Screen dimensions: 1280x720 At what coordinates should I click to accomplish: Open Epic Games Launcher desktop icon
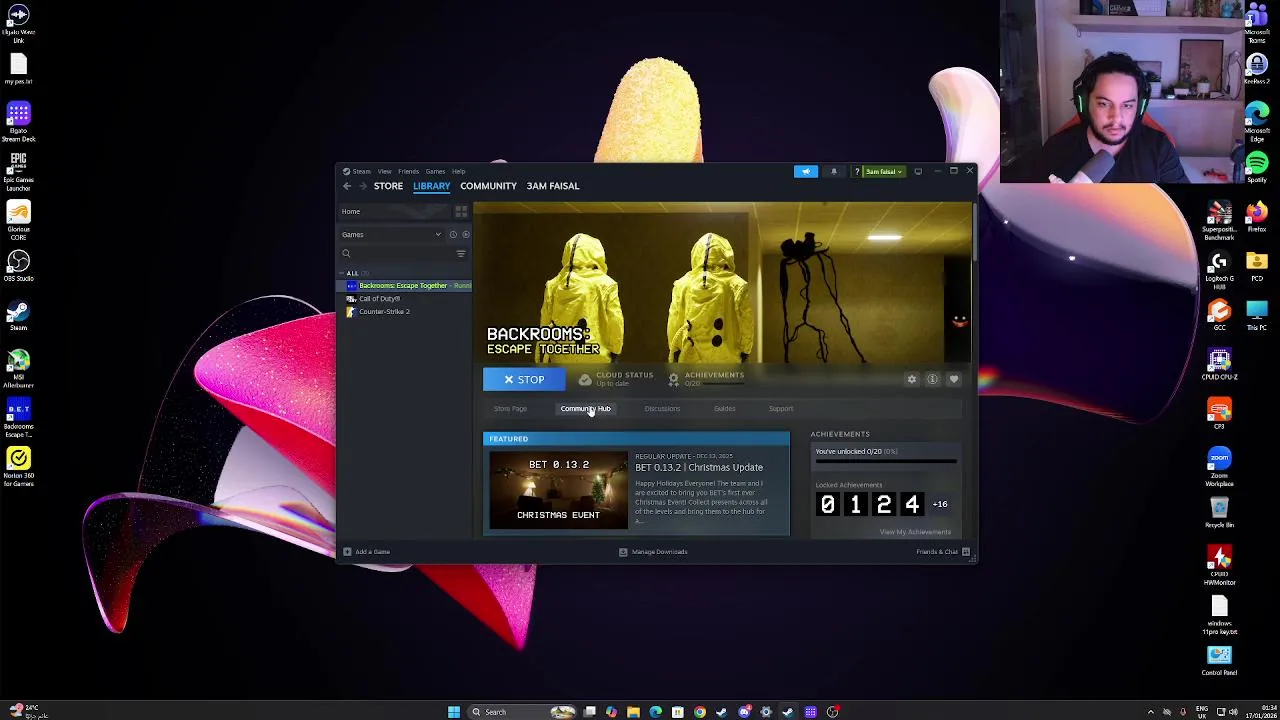click(18, 172)
